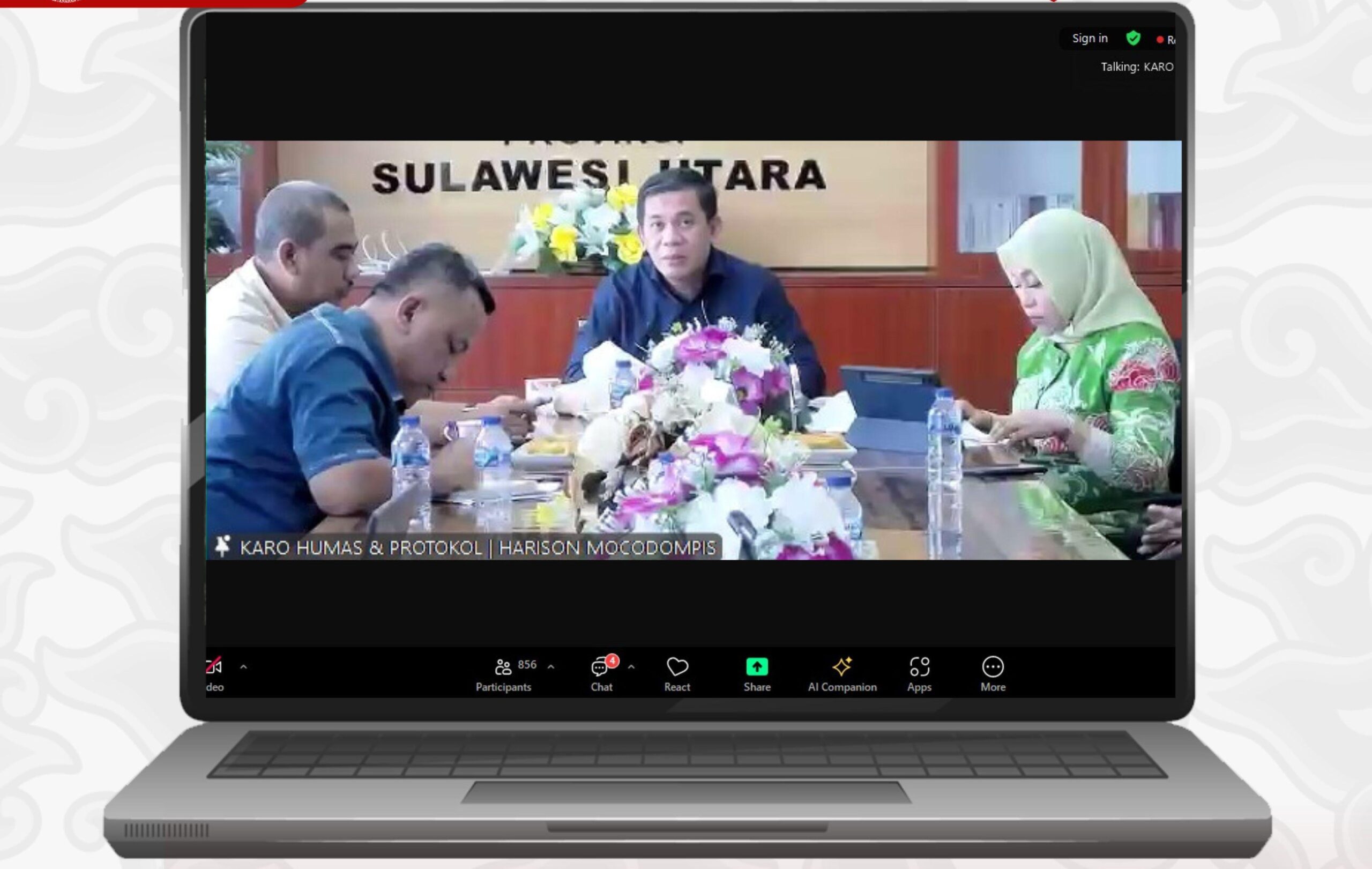Viewport: 1372px width, 869px height.
Task: Click the green encryption shield icon
Action: coord(1132,38)
